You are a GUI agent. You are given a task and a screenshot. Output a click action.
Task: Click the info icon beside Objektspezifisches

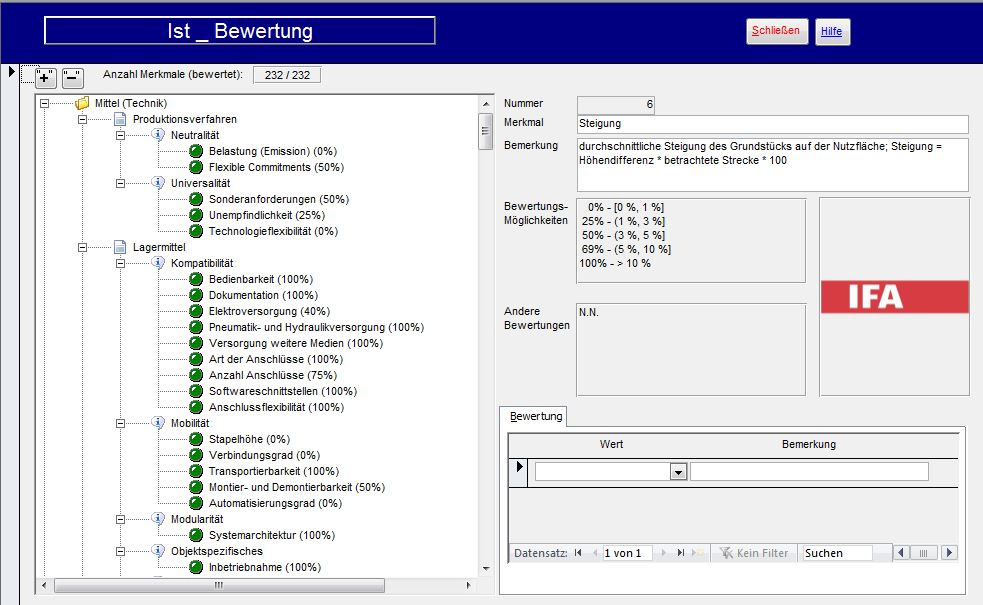point(158,551)
